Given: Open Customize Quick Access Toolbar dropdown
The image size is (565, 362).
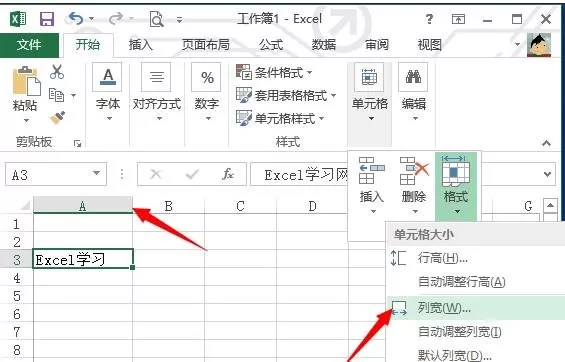Looking at the screenshot, I should tap(179, 19).
